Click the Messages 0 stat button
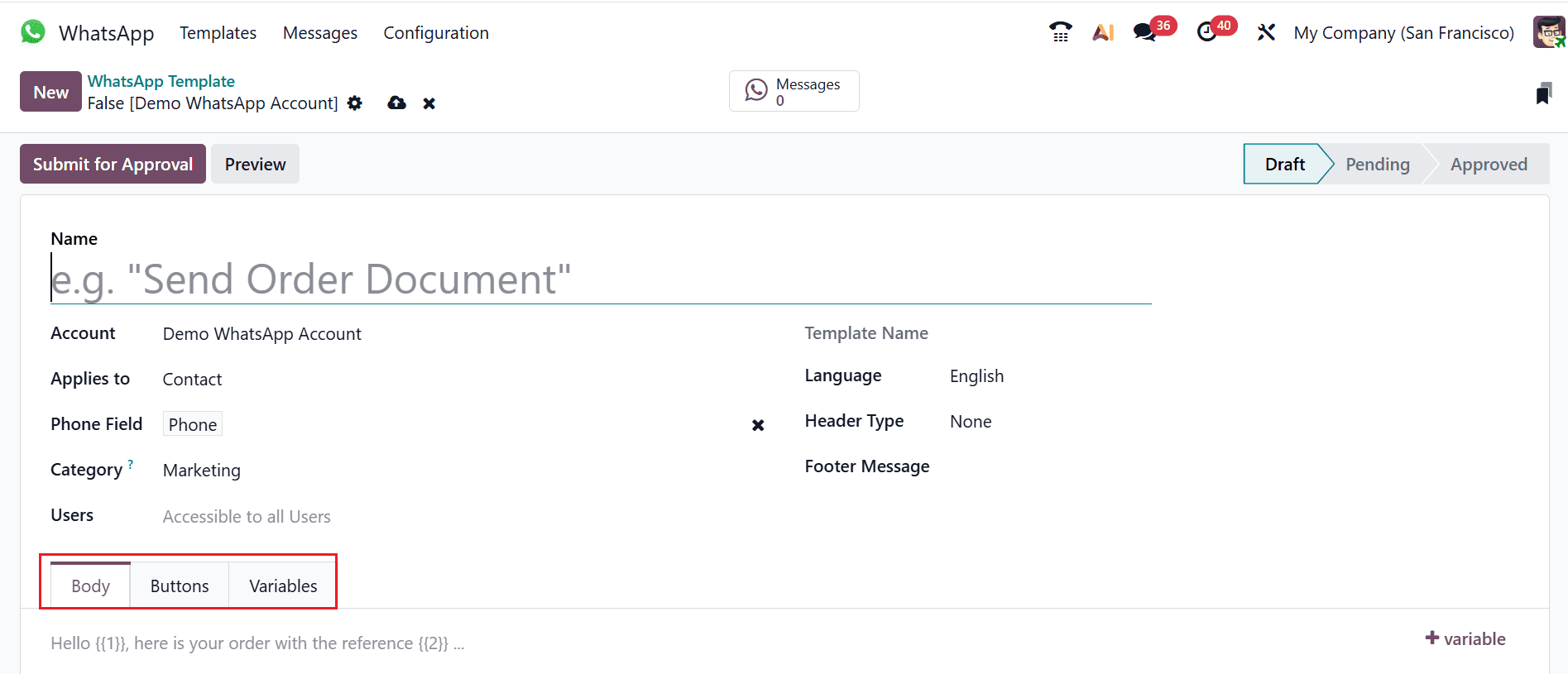This screenshot has height=674, width=1568. [794, 91]
